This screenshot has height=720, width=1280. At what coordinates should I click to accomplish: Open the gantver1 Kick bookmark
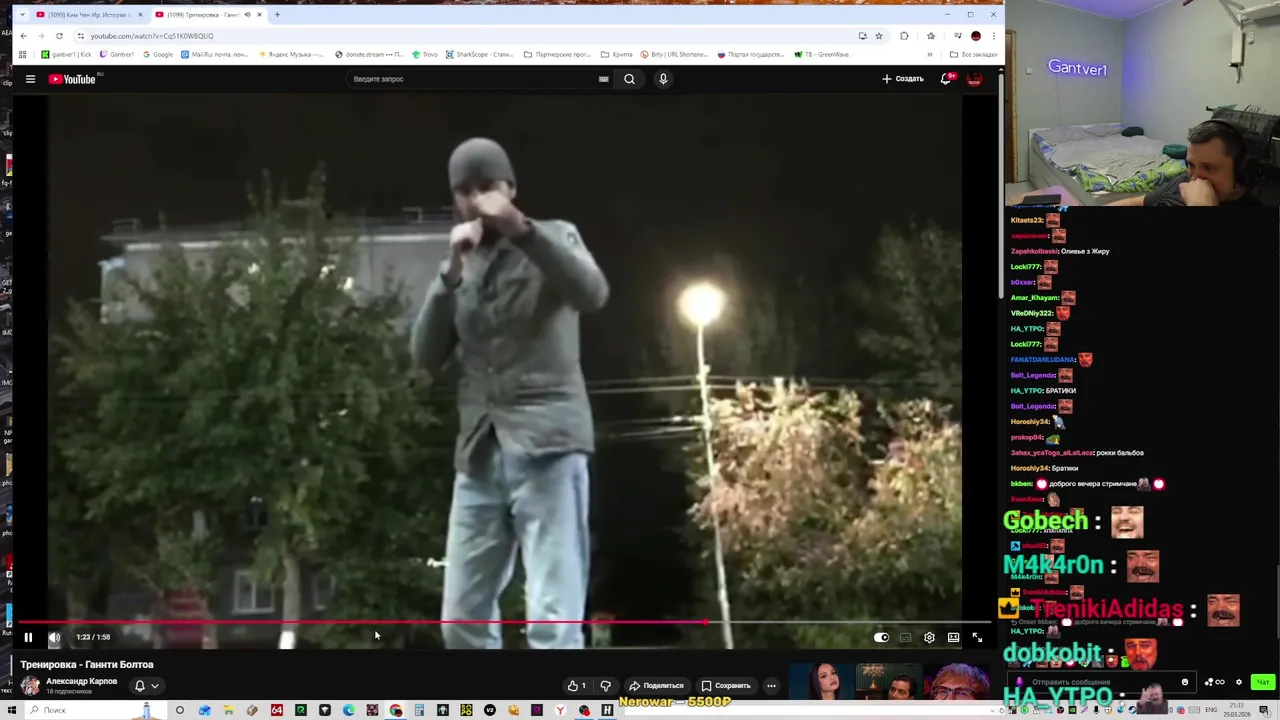click(67, 54)
